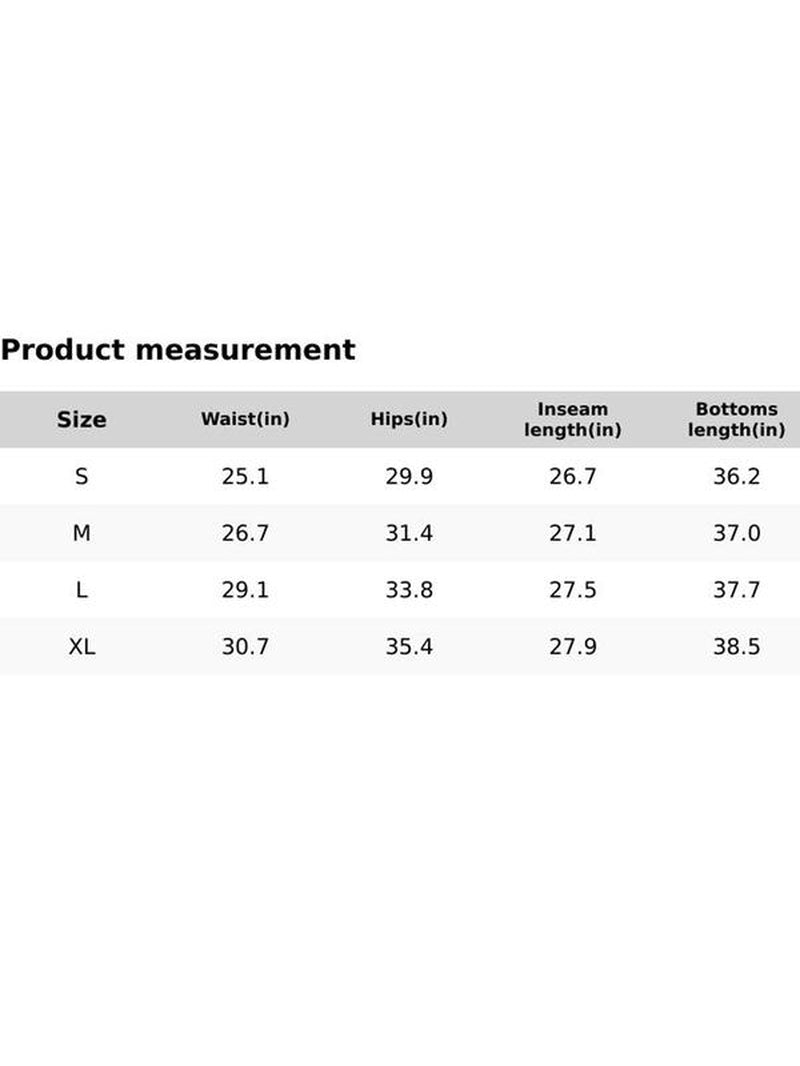The width and height of the screenshot is (800, 1066).
Task: Click the Size column header
Action: coord(81,420)
